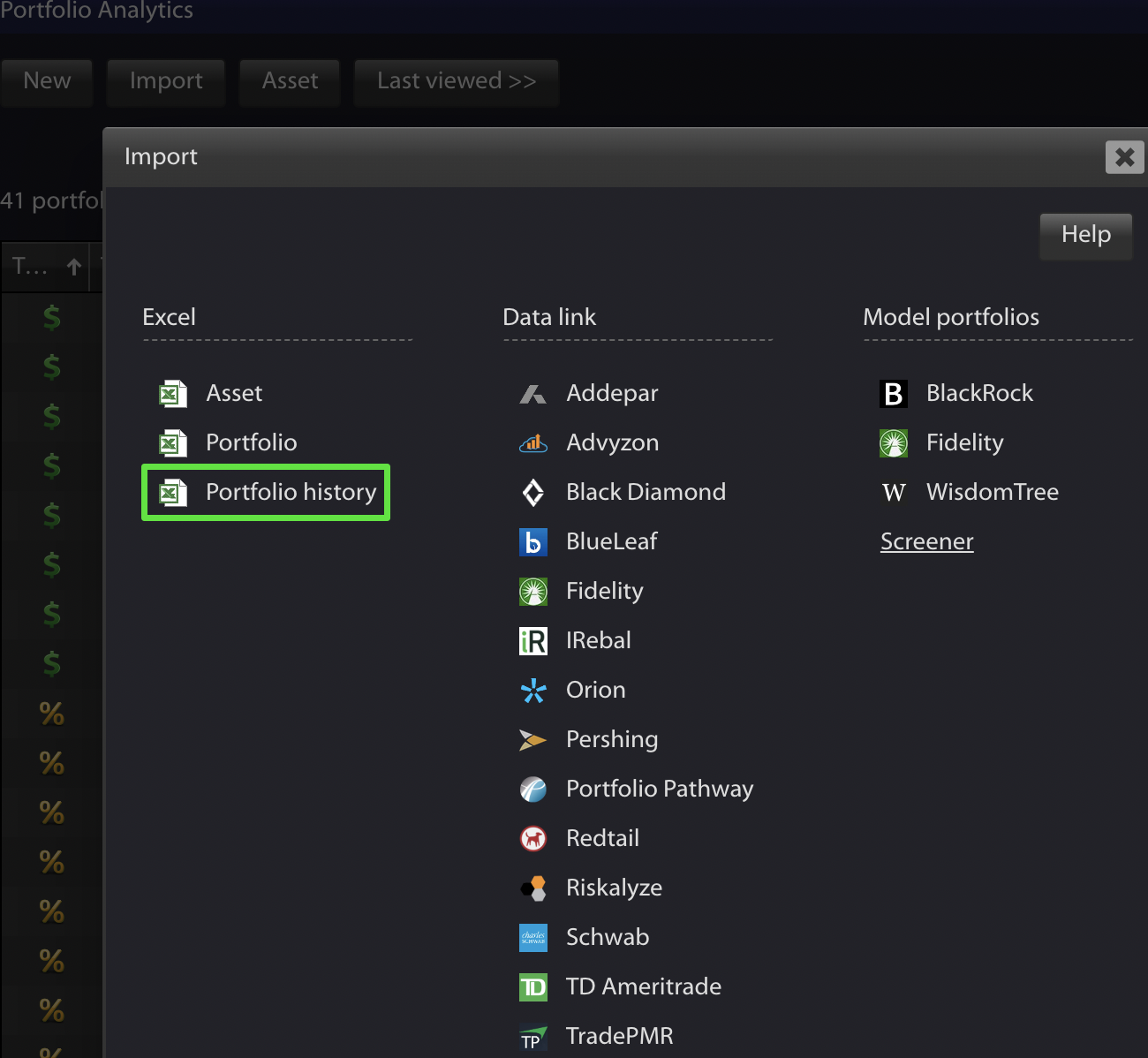The image size is (1148, 1058).
Task: Click the TD Ameritrade green icon
Action: pos(533,987)
